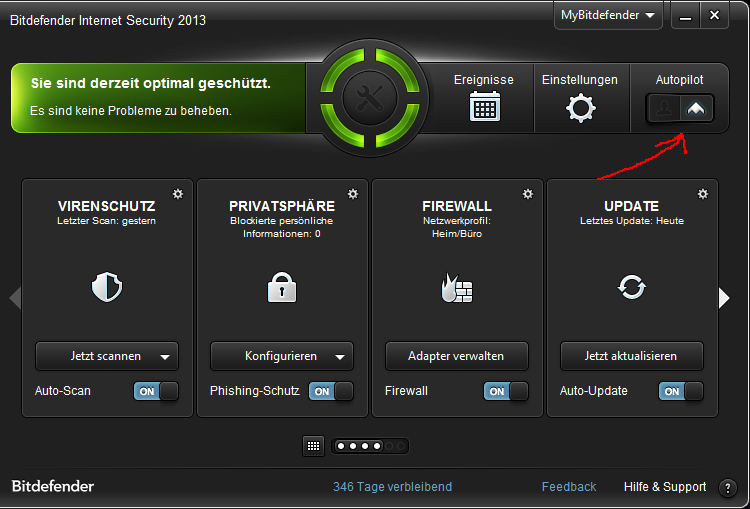Open the Ereignisse calendar icon
The image size is (750, 509).
click(x=485, y=106)
